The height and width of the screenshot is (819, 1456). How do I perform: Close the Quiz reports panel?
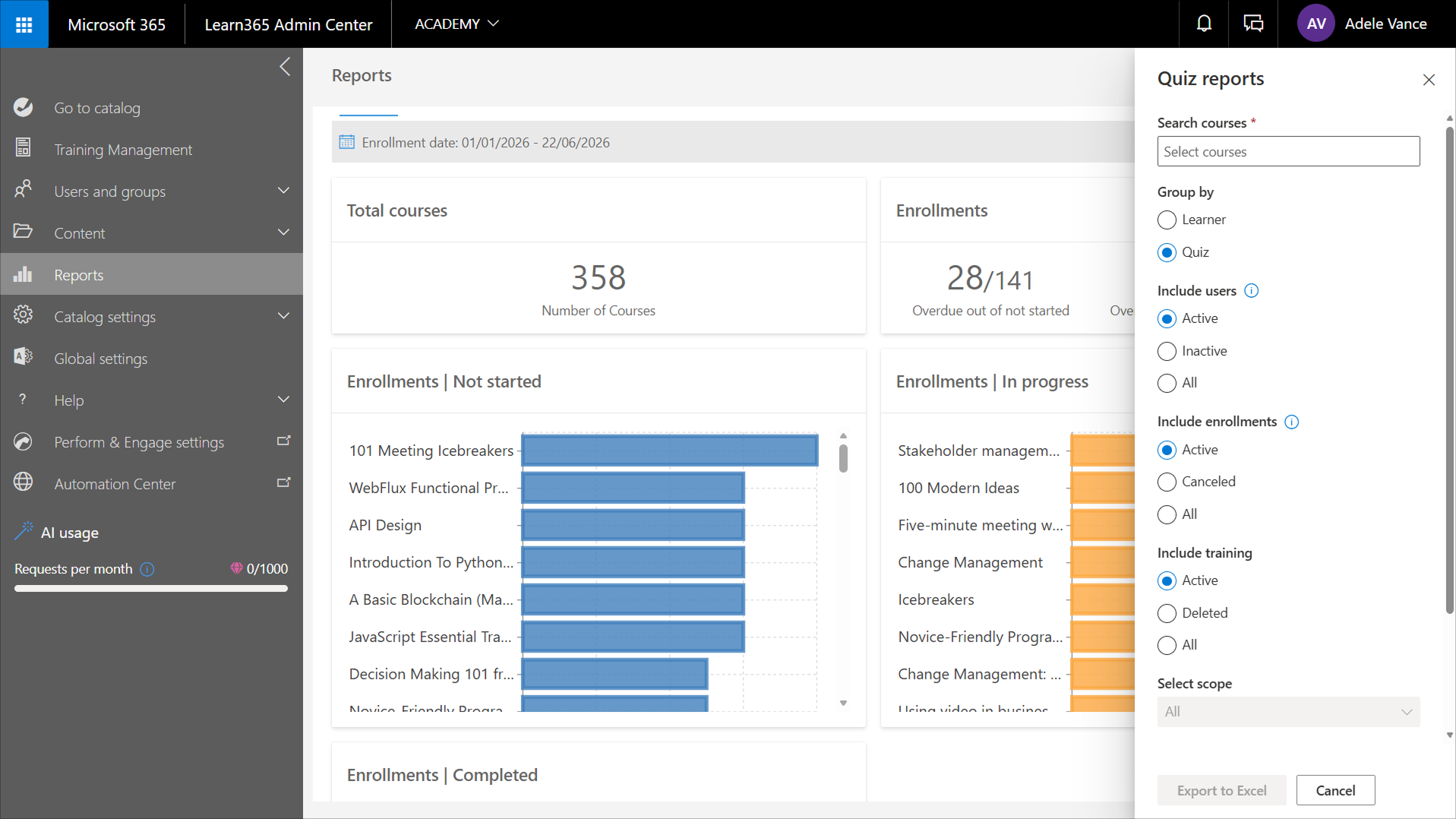(x=1429, y=80)
